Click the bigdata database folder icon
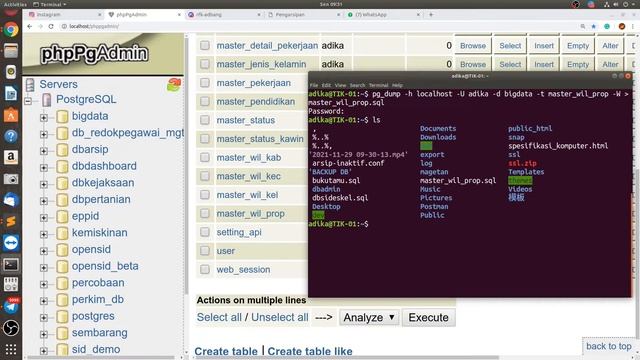This screenshot has width=640, height=360. tap(62, 116)
